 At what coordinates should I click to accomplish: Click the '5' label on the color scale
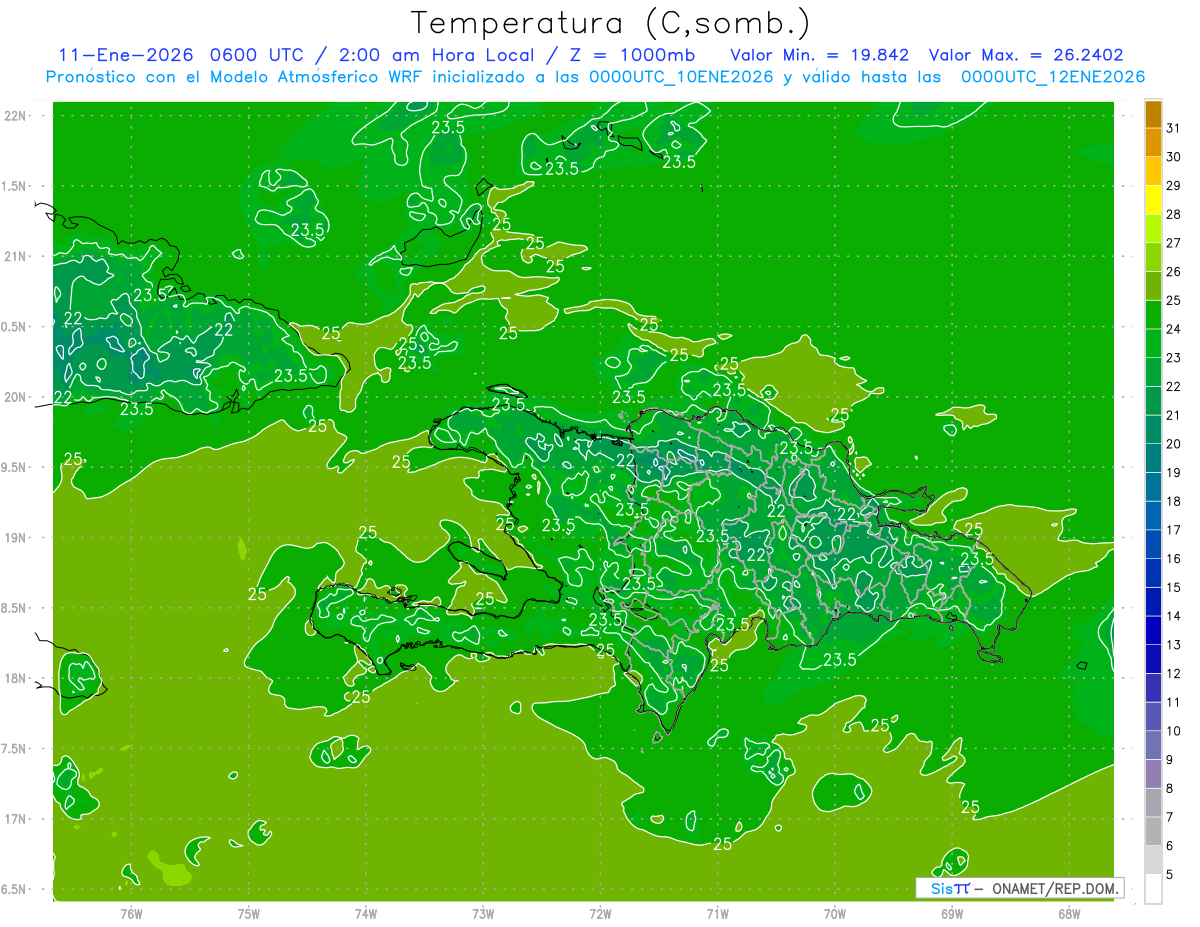click(x=1170, y=875)
